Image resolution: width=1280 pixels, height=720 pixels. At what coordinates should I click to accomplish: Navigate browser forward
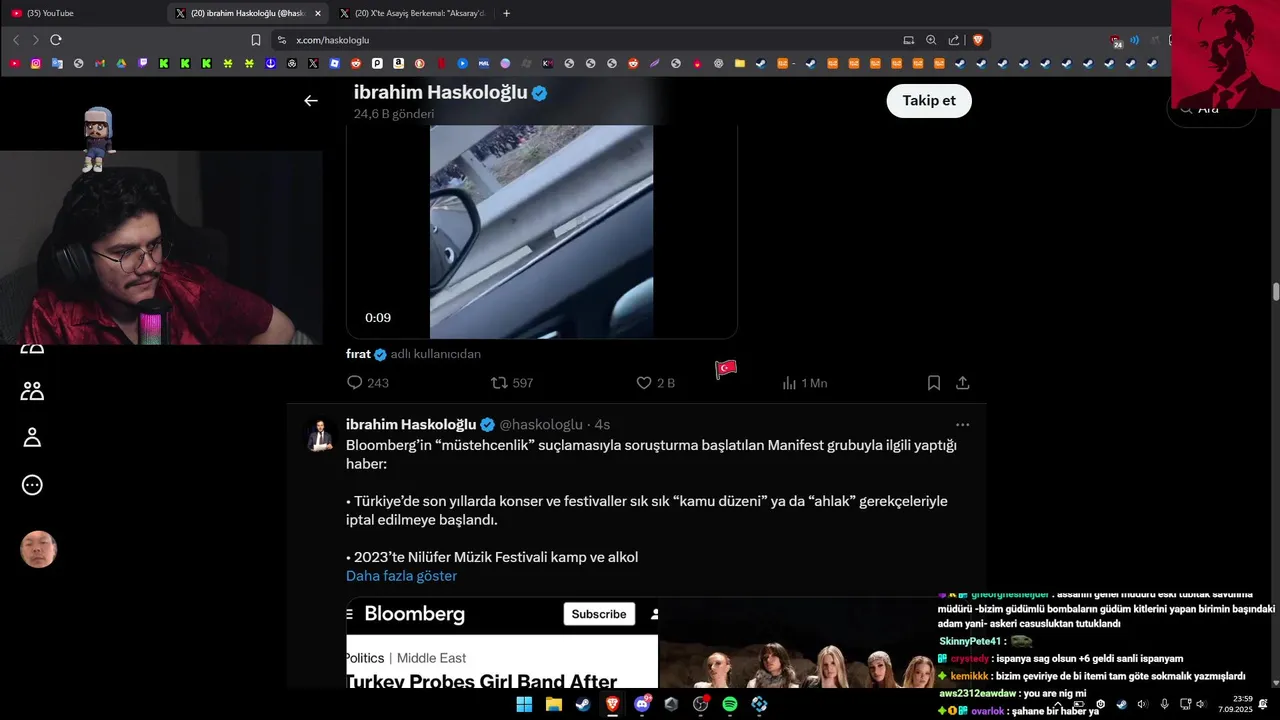click(x=35, y=40)
